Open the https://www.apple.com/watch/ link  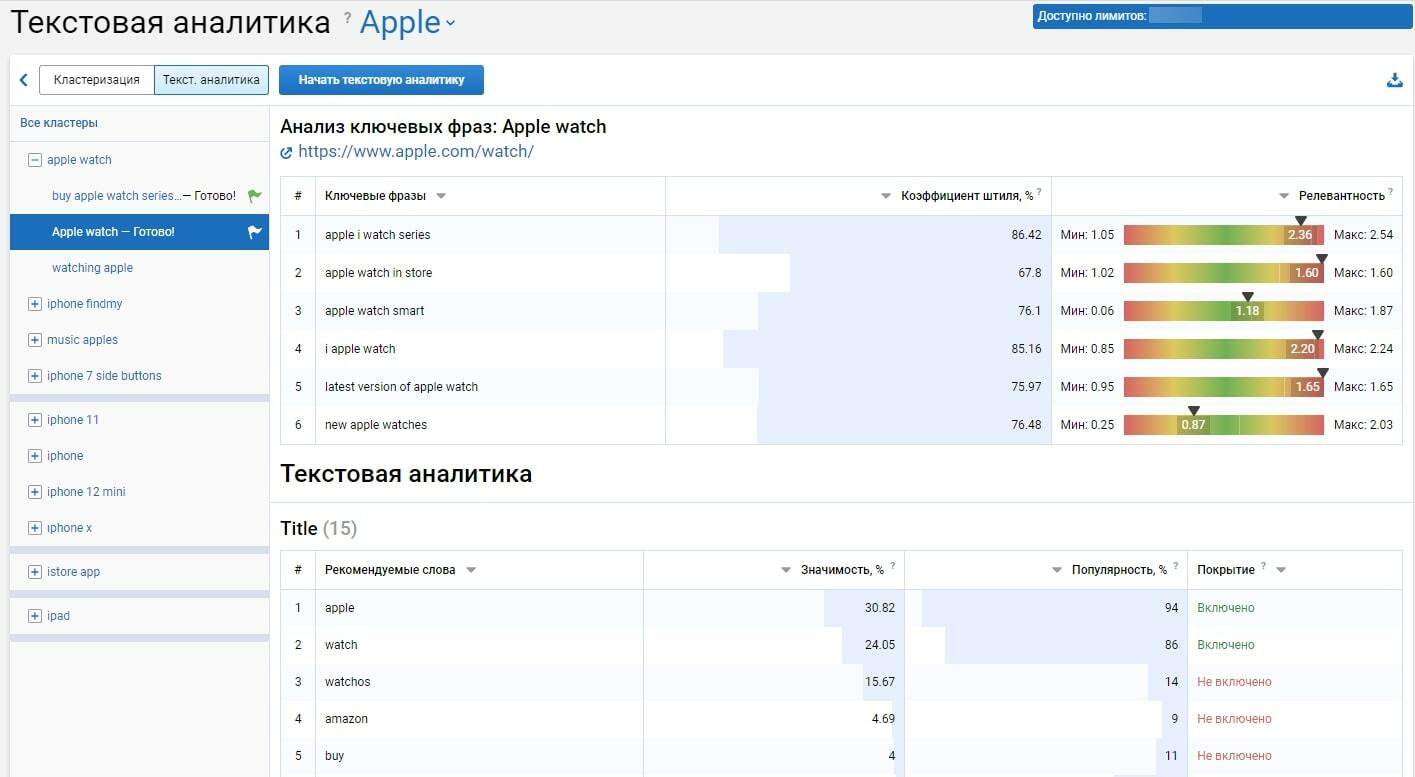coord(416,152)
